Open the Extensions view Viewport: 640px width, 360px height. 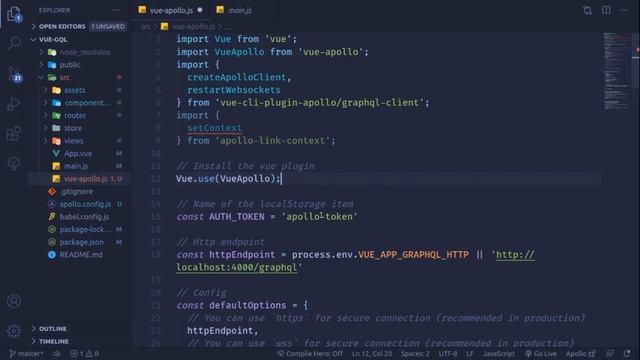point(14,133)
